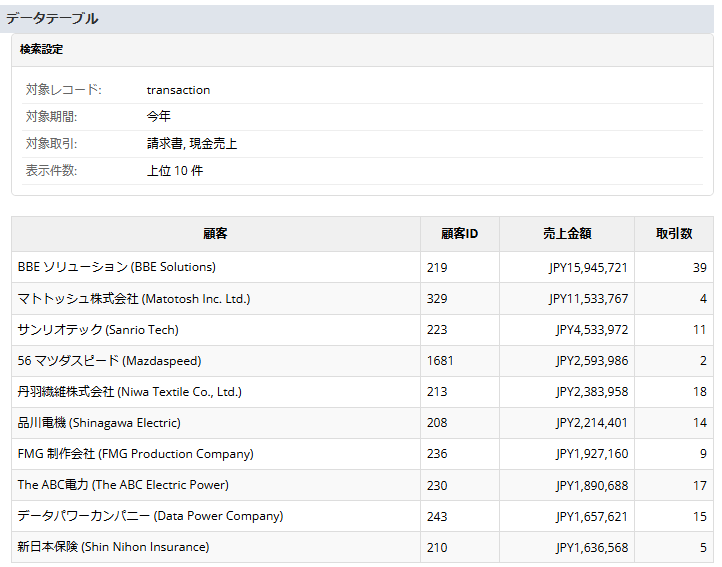Screen dimensions: 722x567
Task: Click transaction count 39
Action: [x=700, y=268]
